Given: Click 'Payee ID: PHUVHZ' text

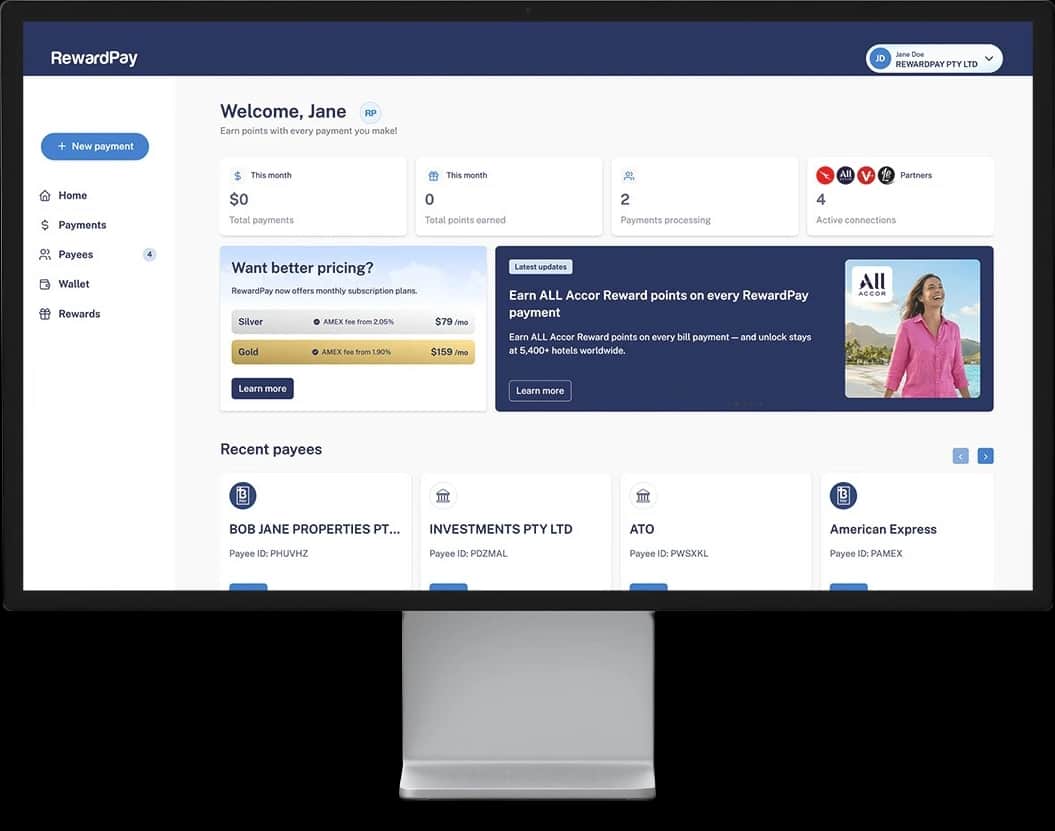Looking at the screenshot, I should [268, 554].
